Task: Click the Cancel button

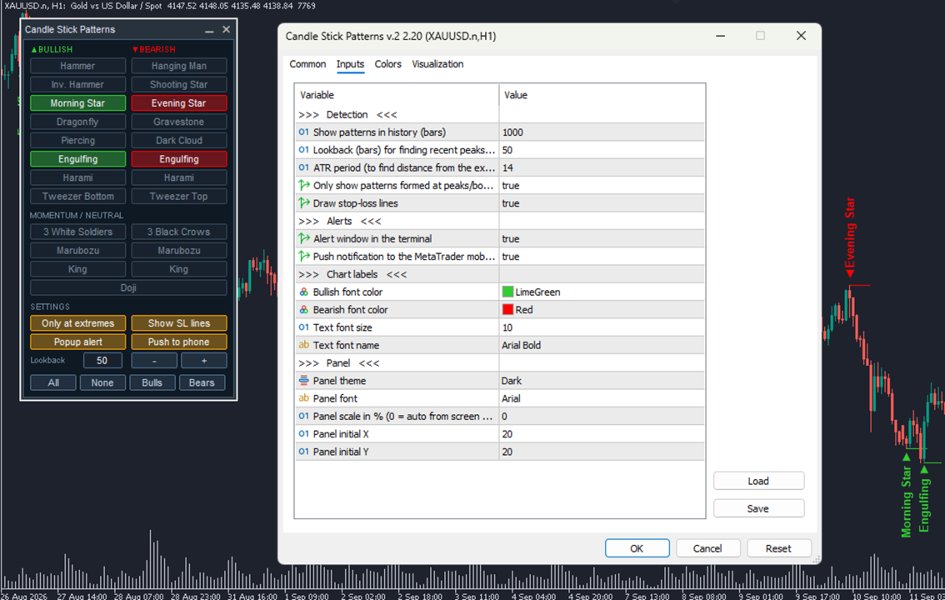Action: pyautogui.click(x=708, y=549)
